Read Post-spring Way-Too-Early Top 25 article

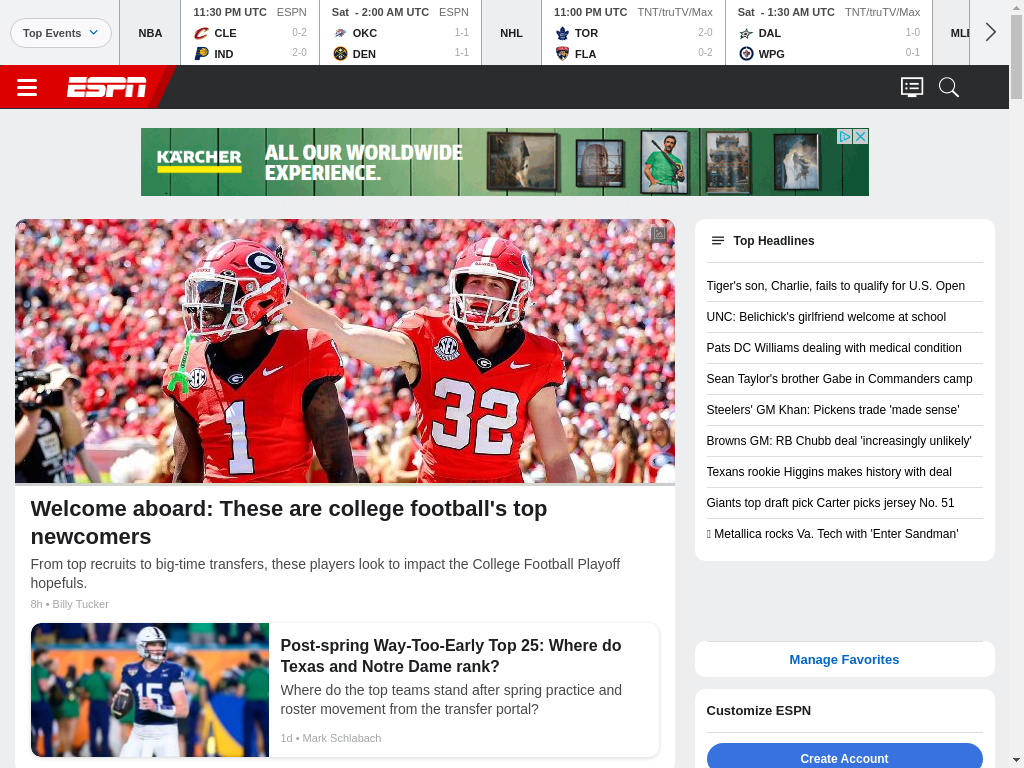coord(451,656)
